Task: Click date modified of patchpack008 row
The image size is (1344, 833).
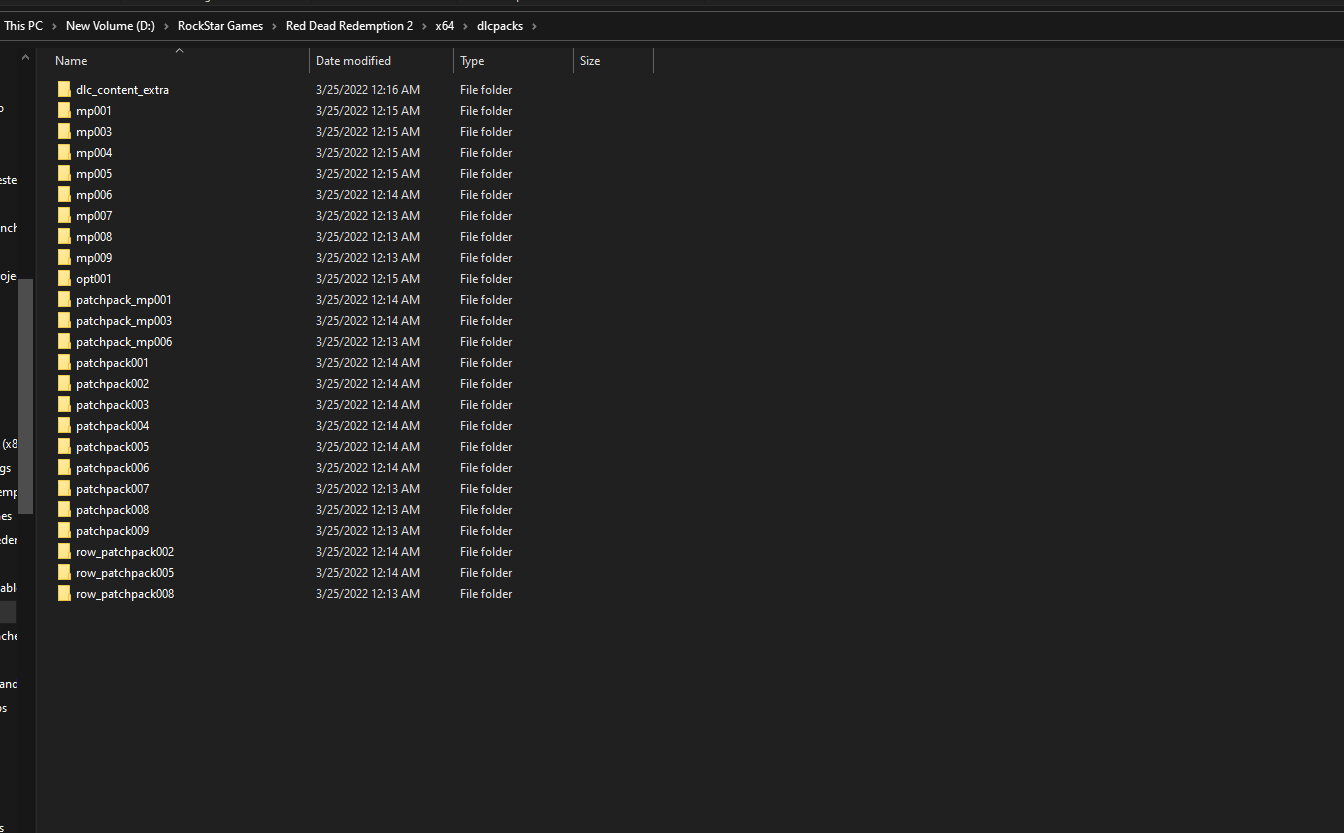Action: point(368,510)
